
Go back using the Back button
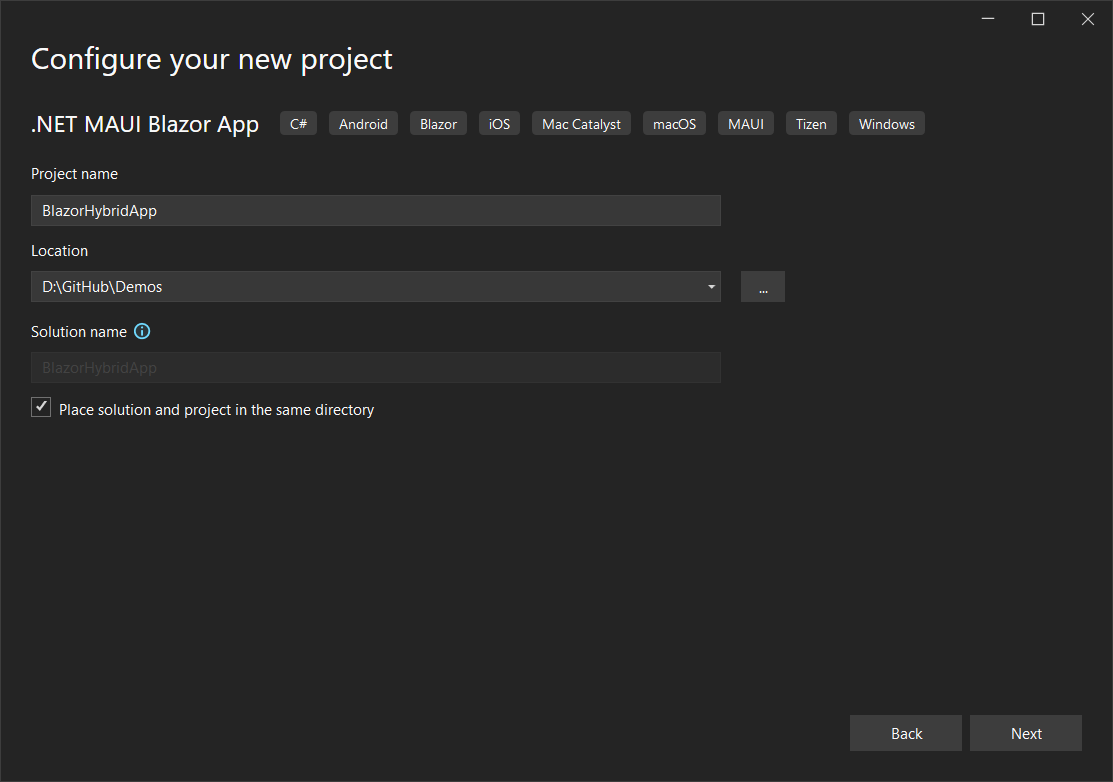(905, 733)
